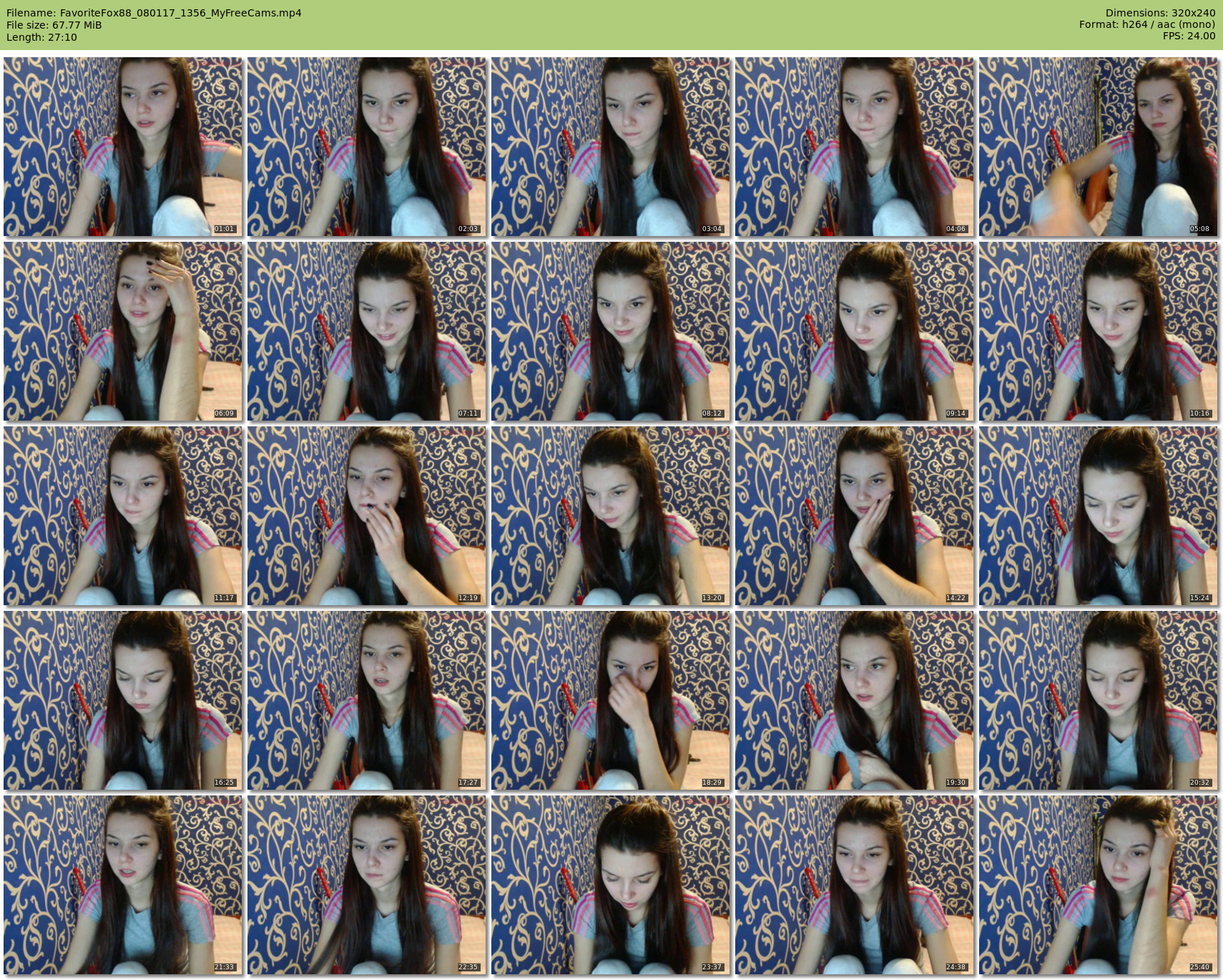Click the thumbnail timestamped 01:01
Screen dimensions: 1223x980
(x=122, y=147)
